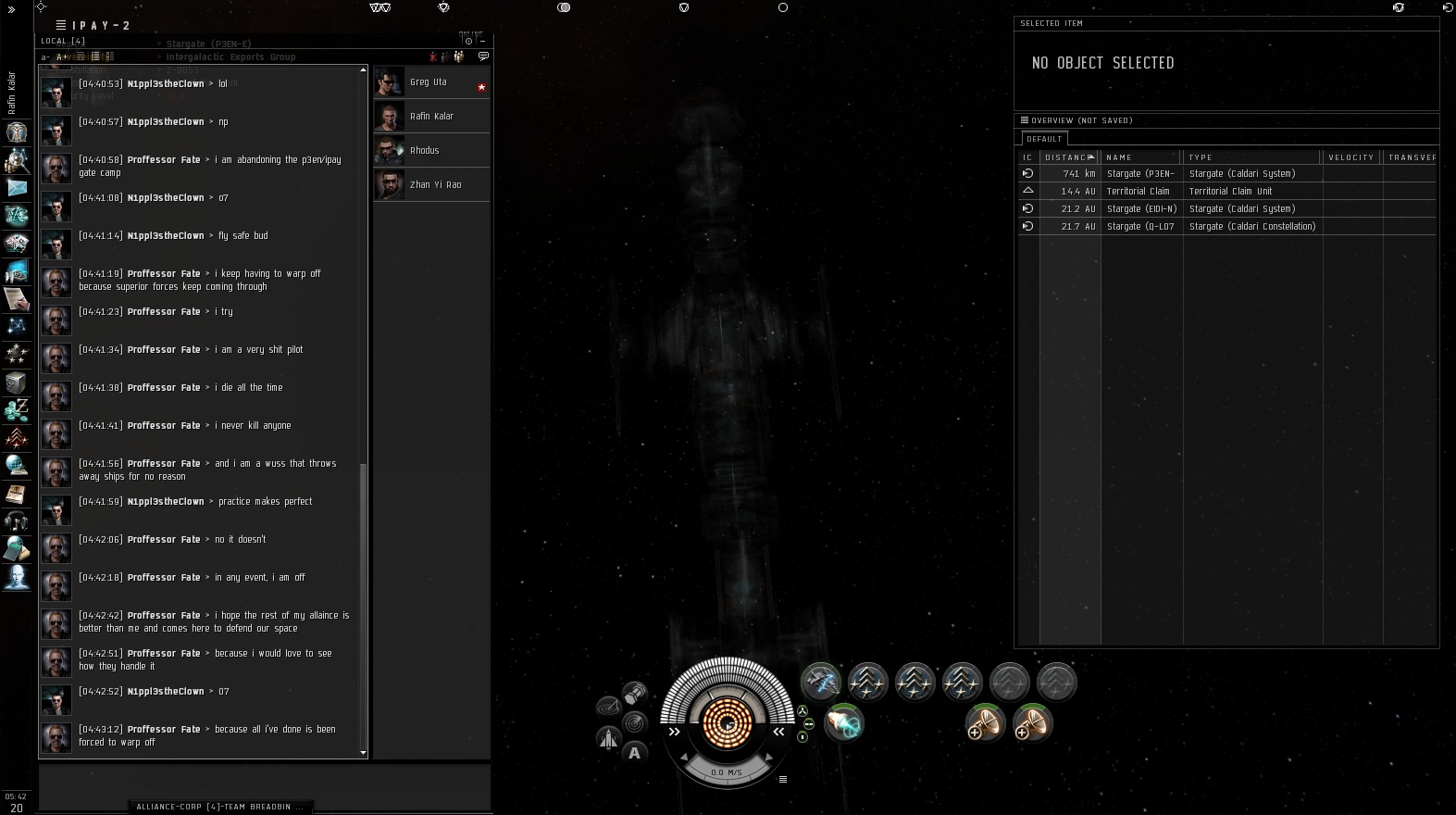This screenshot has width=1456, height=815.
Task: Select Stargate (P3EN- row in overview
Action: point(1227,173)
